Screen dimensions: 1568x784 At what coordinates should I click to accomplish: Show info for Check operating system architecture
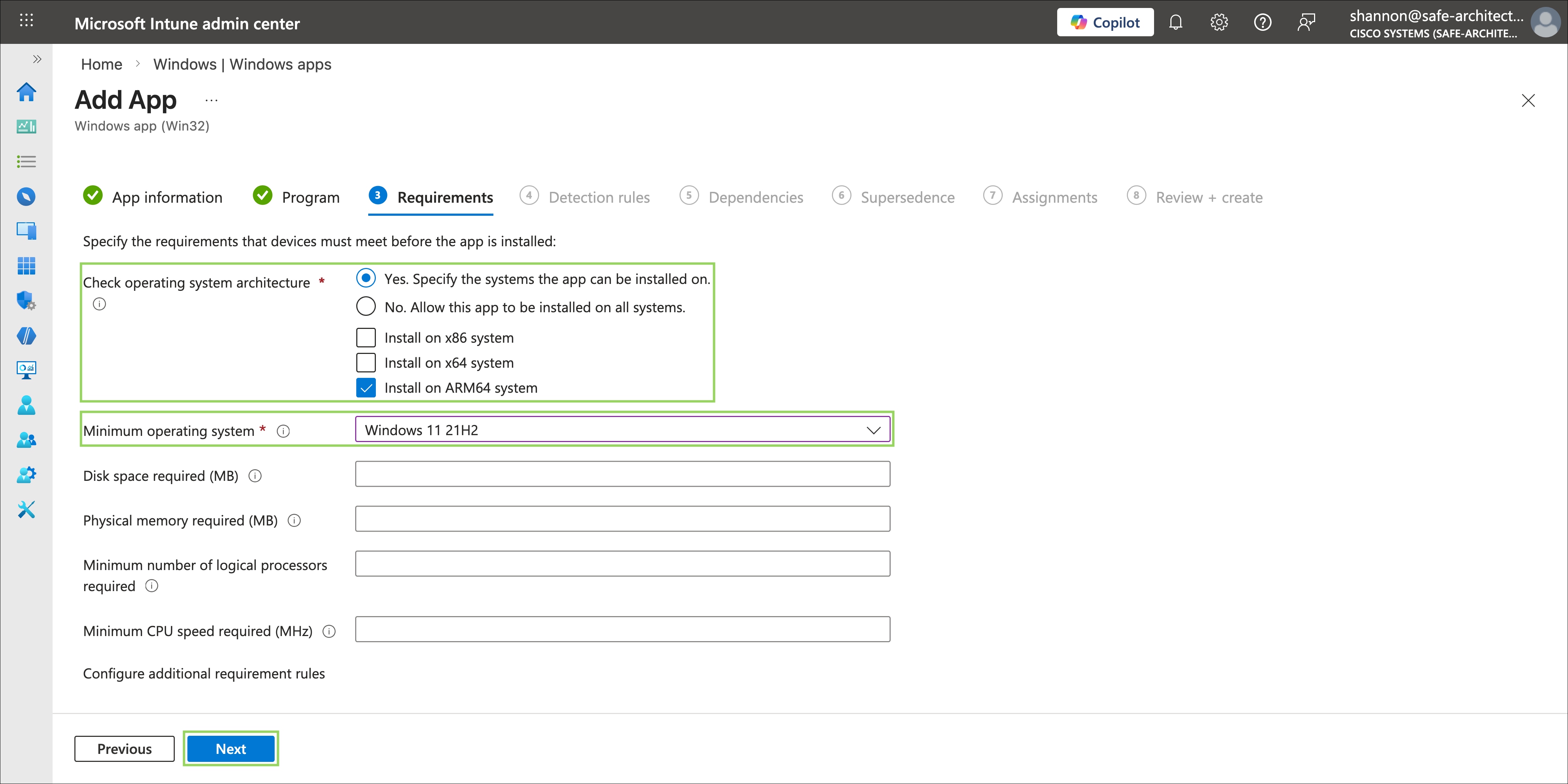coord(99,304)
